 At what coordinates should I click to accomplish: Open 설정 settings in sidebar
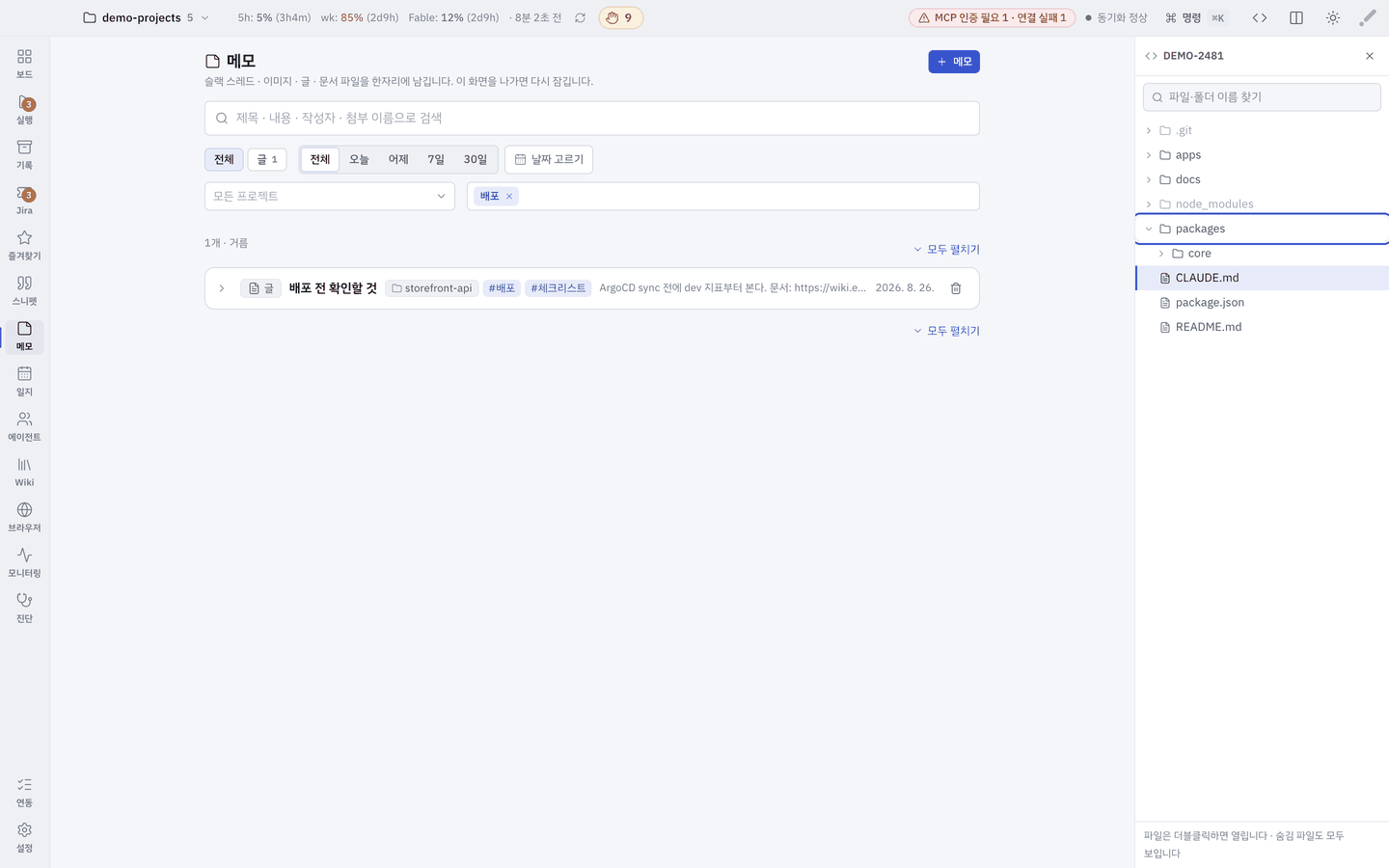point(24,837)
